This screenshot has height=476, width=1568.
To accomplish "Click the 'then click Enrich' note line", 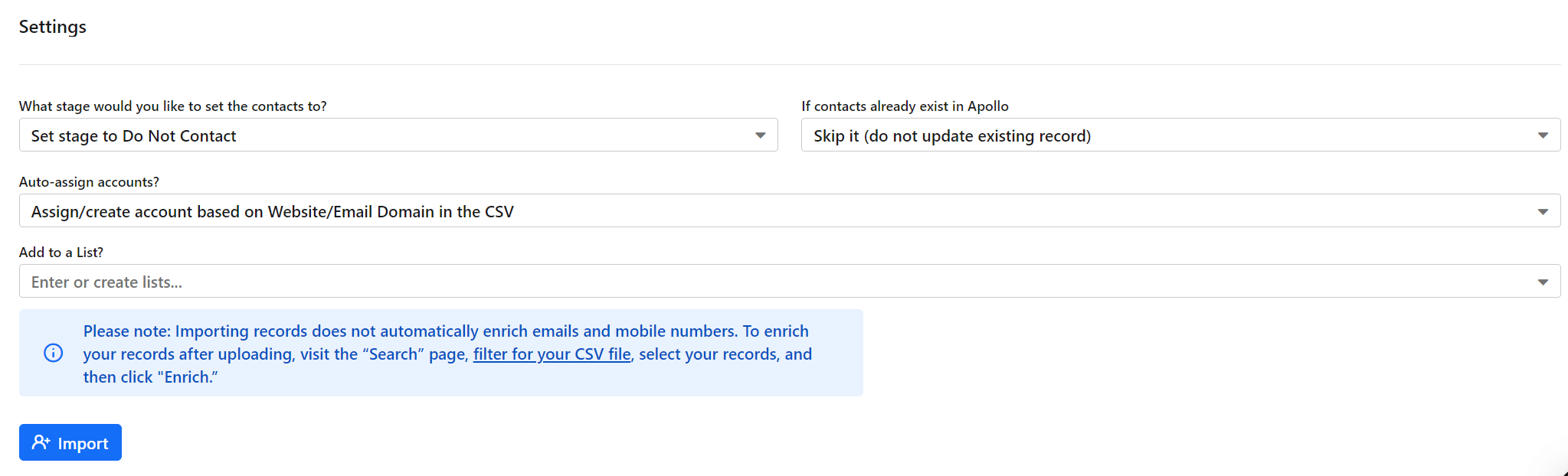I will (151, 377).
